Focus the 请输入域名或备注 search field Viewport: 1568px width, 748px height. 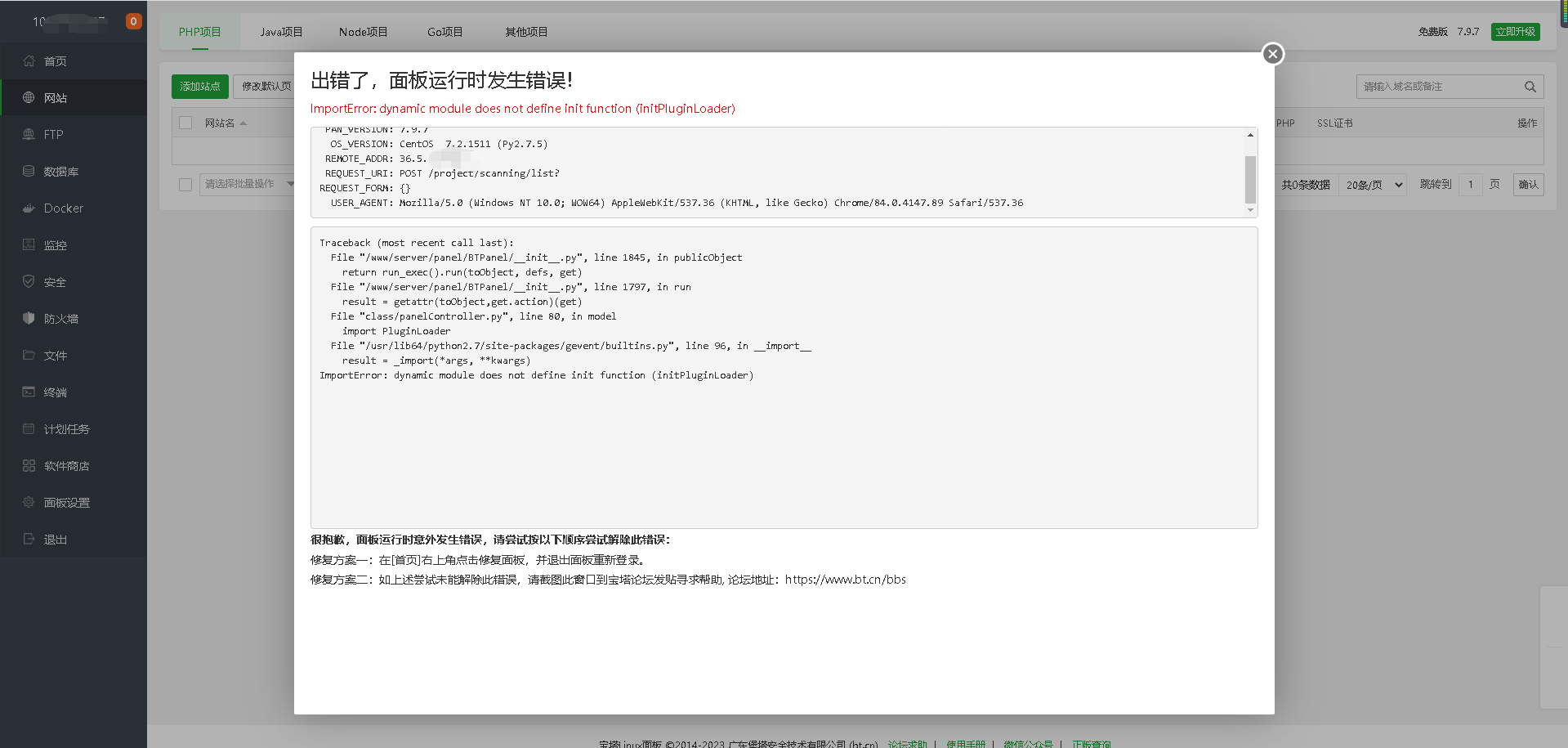click(x=1440, y=87)
